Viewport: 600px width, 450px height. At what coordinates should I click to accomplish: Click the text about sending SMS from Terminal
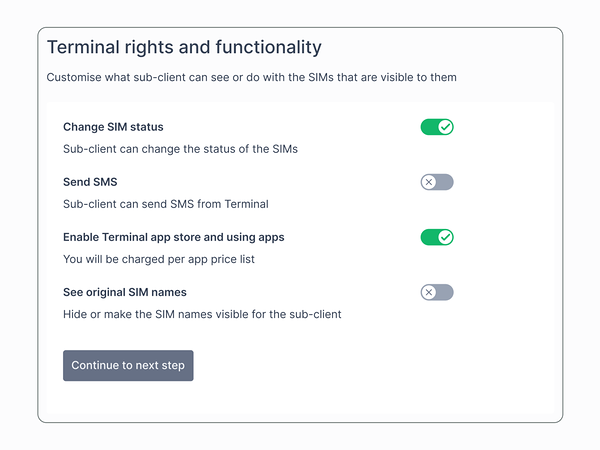pos(165,204)
